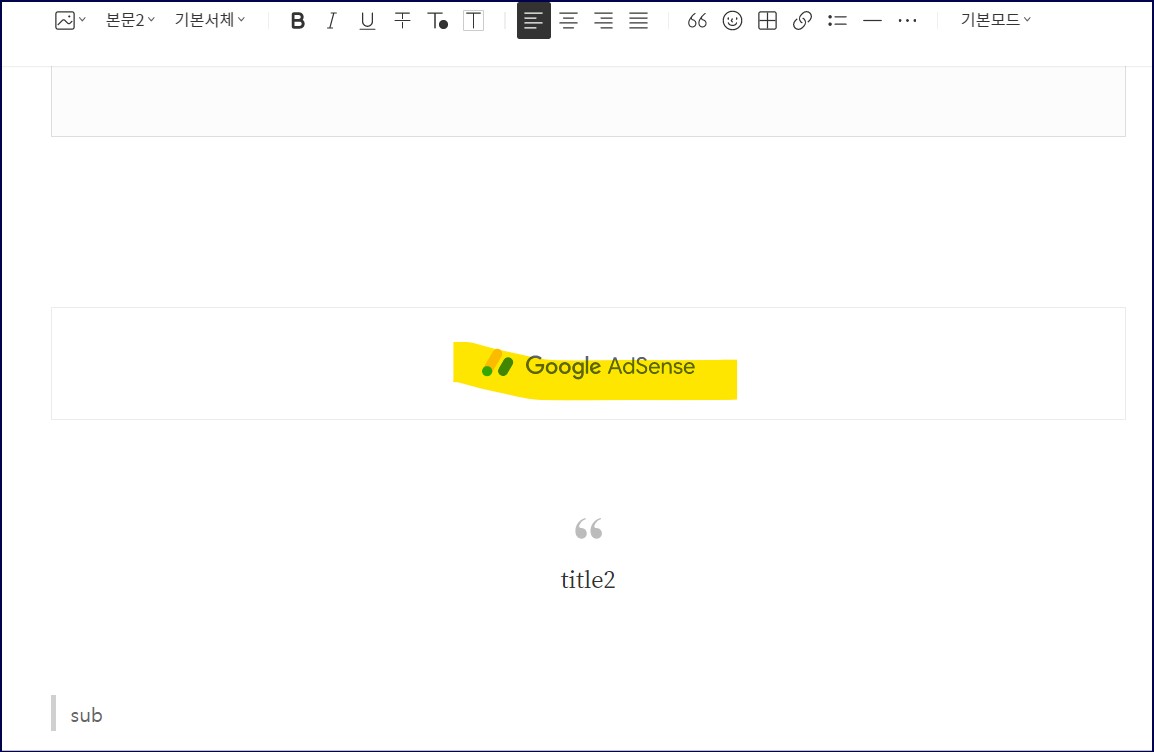This screenshot has width=1154, height=752.
Task: Justify the text alignment
Action: point(638,21)
